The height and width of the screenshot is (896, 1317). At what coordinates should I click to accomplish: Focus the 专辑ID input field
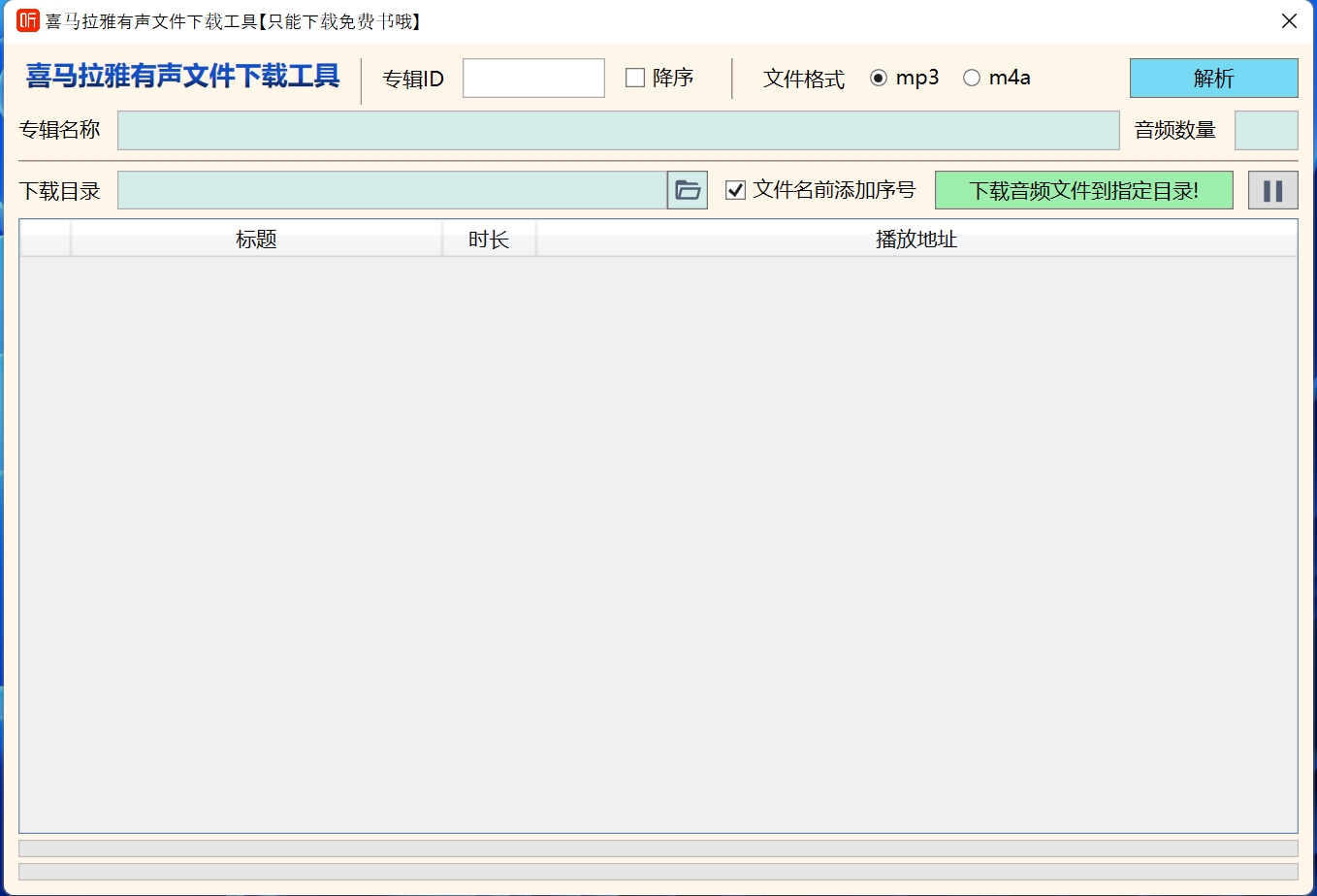533,78
